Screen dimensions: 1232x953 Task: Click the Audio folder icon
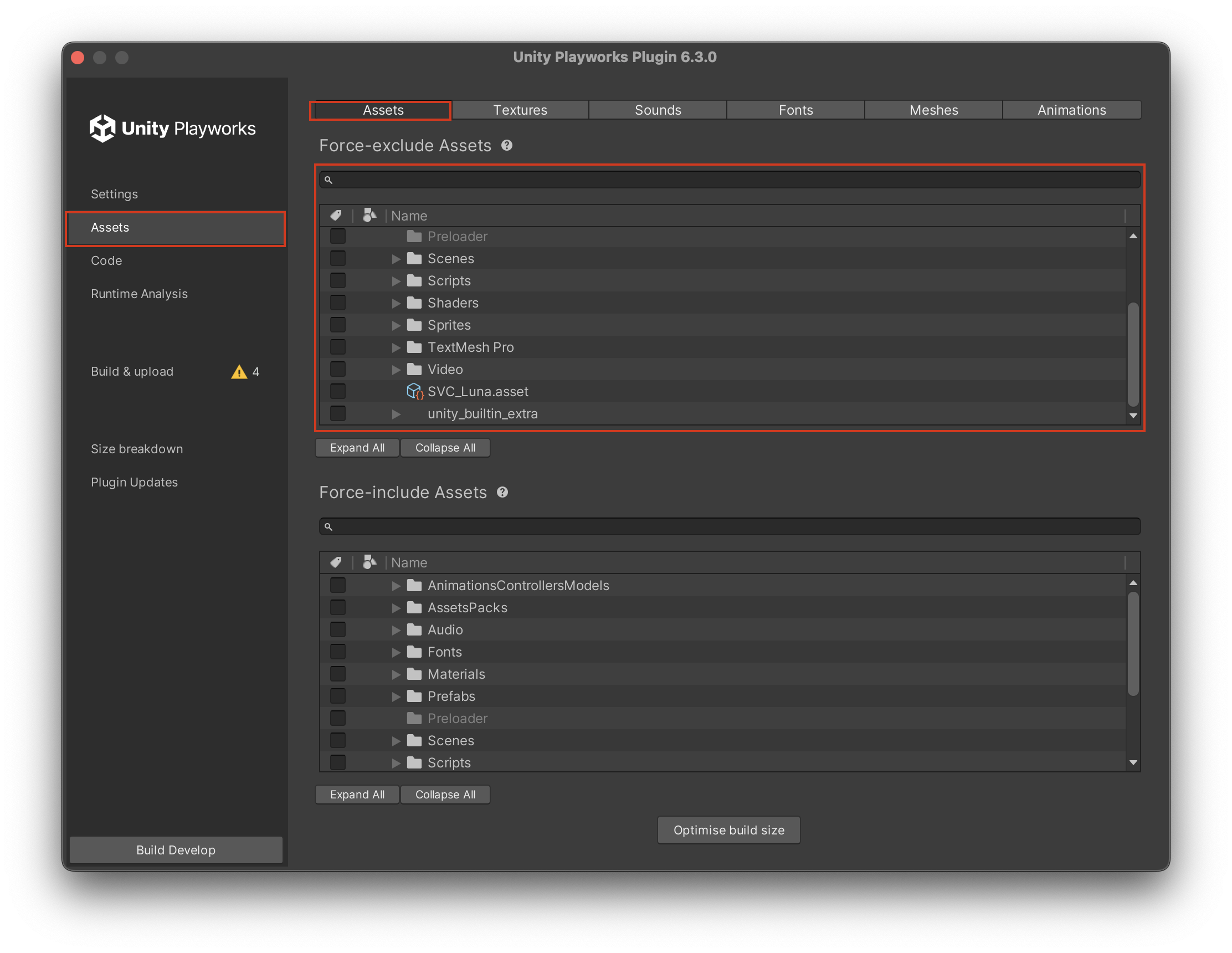click(414, 629)
